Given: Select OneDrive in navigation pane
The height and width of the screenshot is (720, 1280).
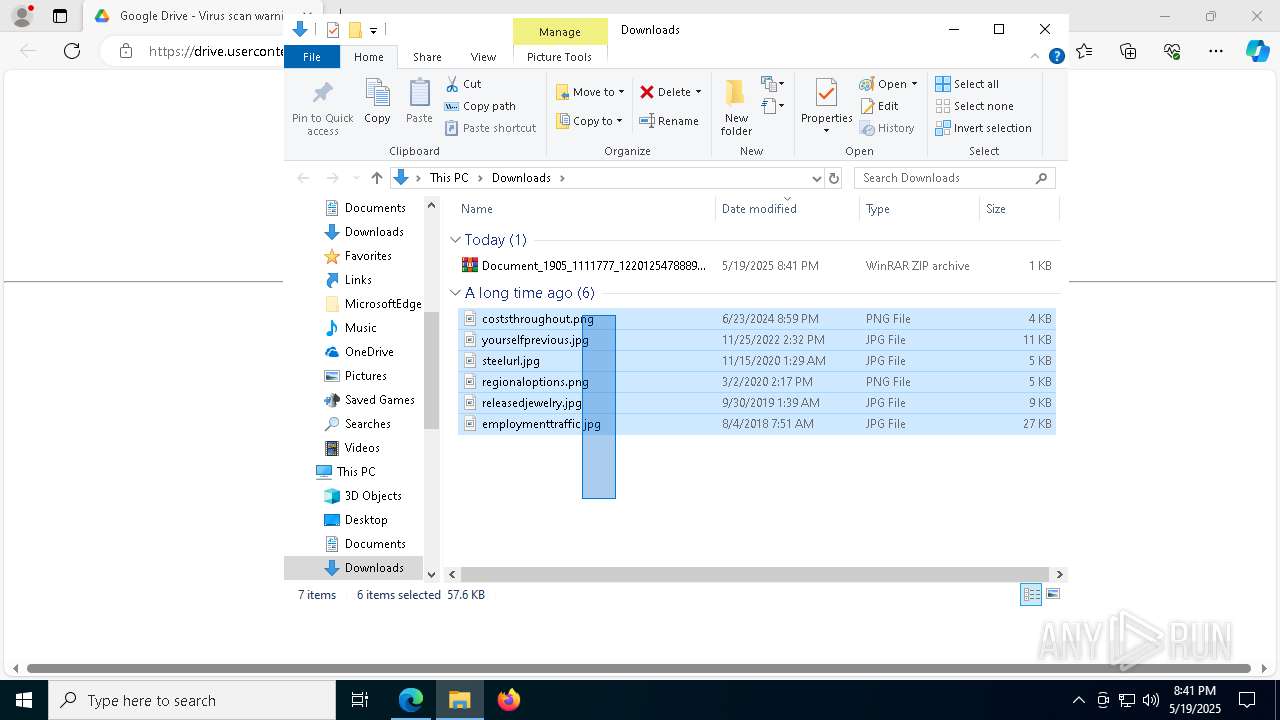Looking at the screenshot, I should pos(369,352).
